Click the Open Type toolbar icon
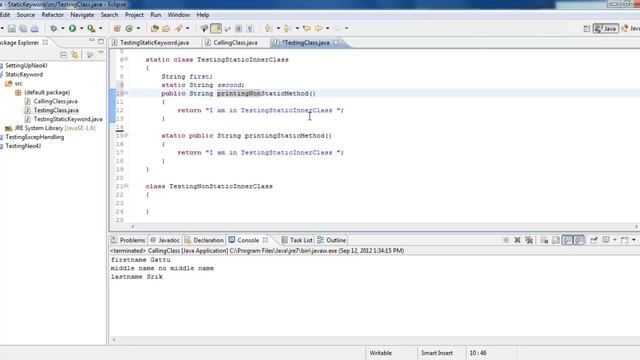Viewport: 640px width, 360px height. tap(155, 28)
